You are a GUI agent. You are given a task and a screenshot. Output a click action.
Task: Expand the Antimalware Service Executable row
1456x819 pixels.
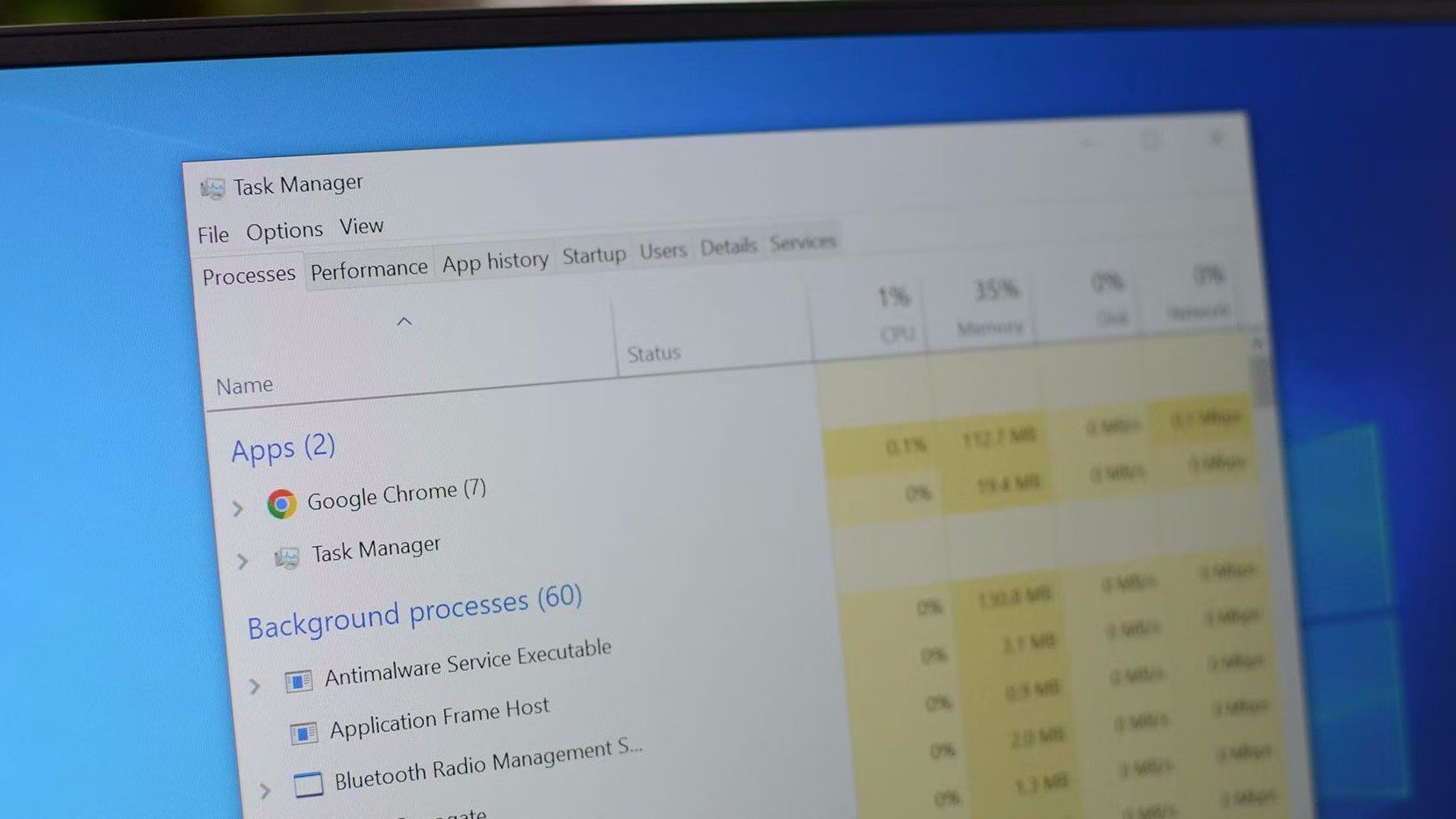(255, 686)
